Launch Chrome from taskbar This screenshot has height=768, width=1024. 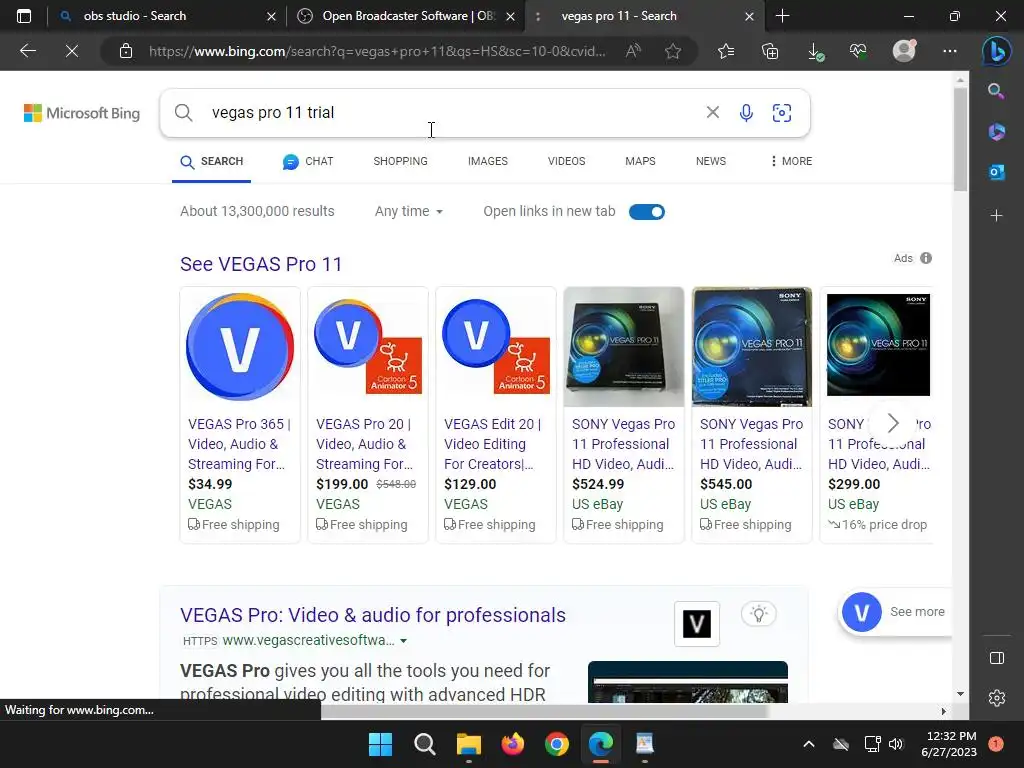pyautogui.click(x=556, y=744)
